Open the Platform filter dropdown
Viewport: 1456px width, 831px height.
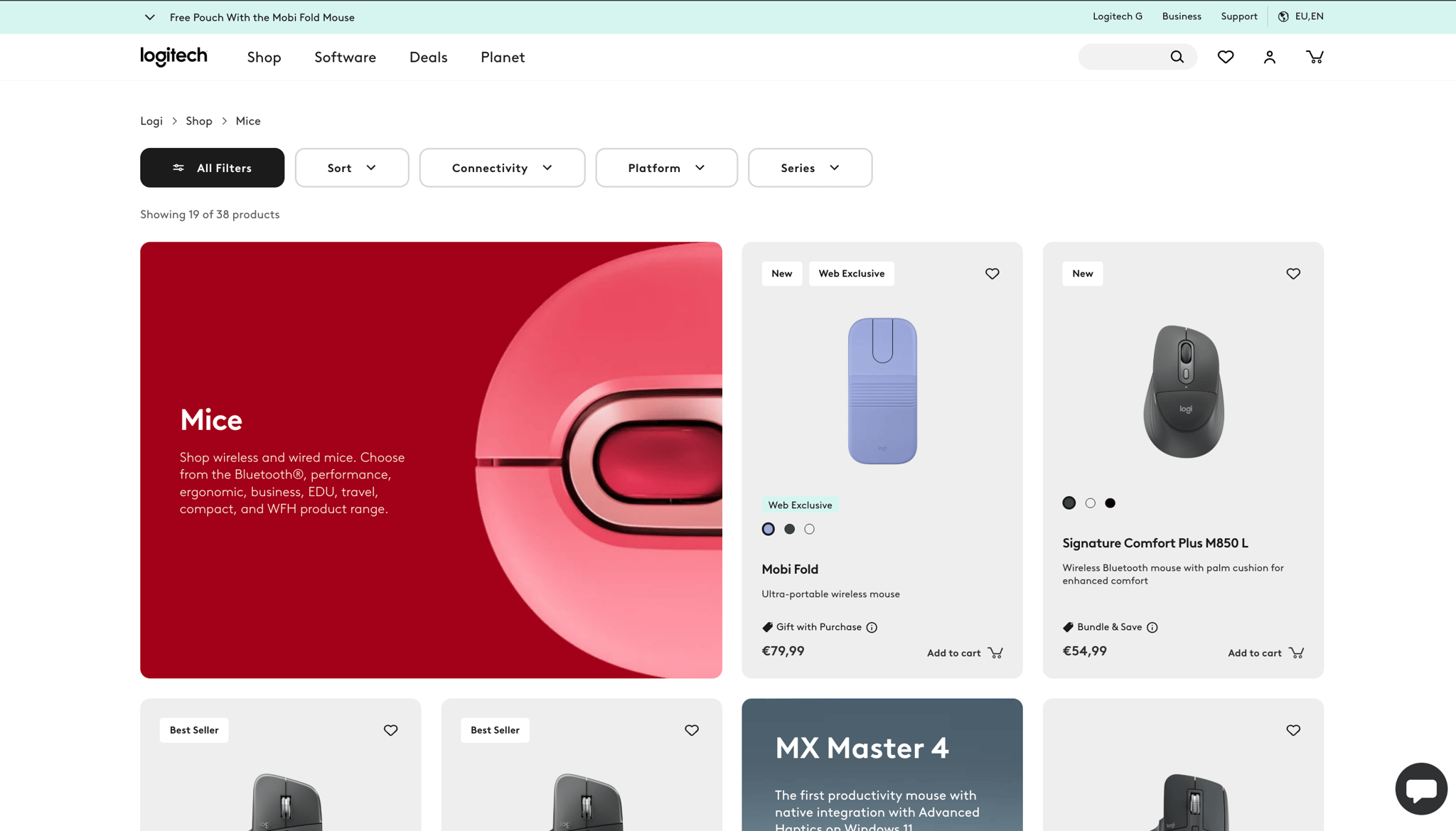point(666,168)
